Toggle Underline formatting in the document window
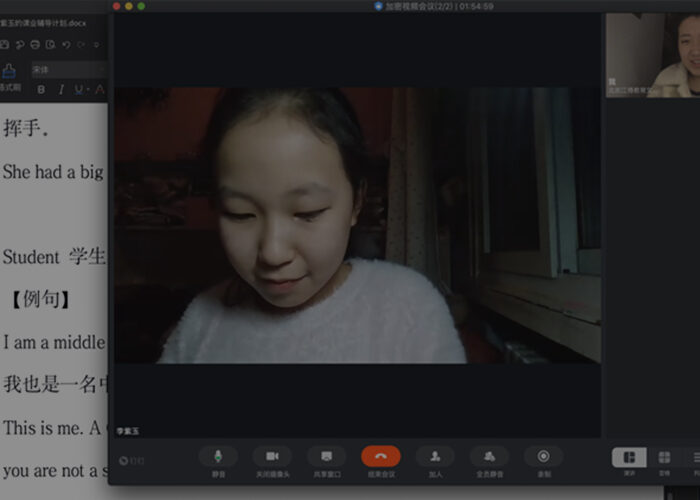 point(79,90)
